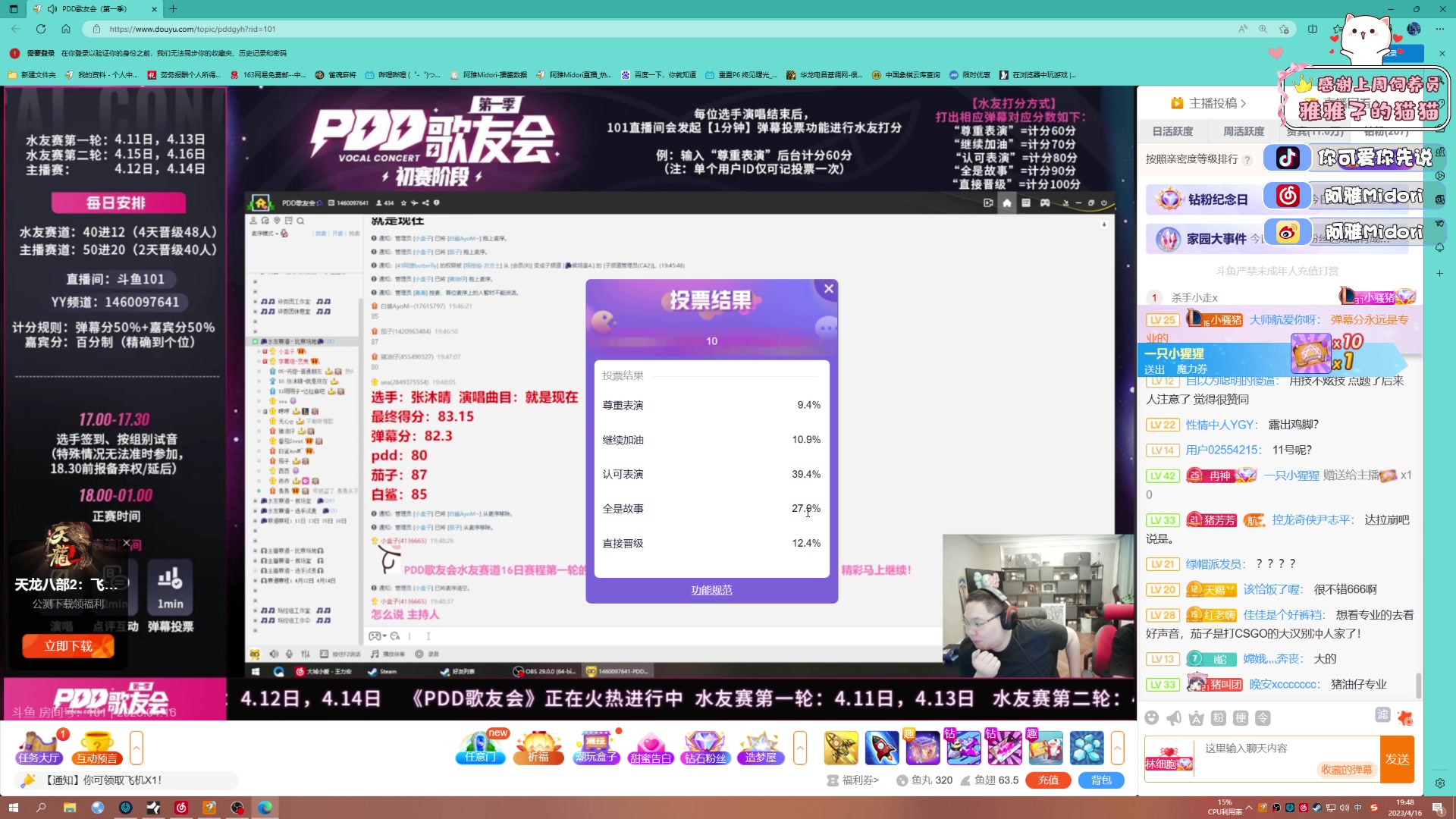Screen dimensions: 1456x819
Task: Click the search icon in YY member panel
Action: click(301, 221)
